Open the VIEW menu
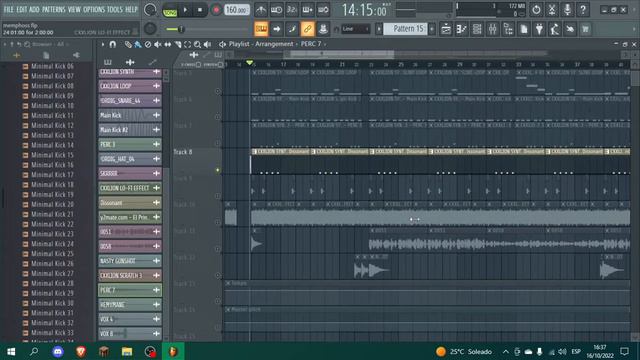The width and height of the screenshot is (640, 360). pos(74,9)
